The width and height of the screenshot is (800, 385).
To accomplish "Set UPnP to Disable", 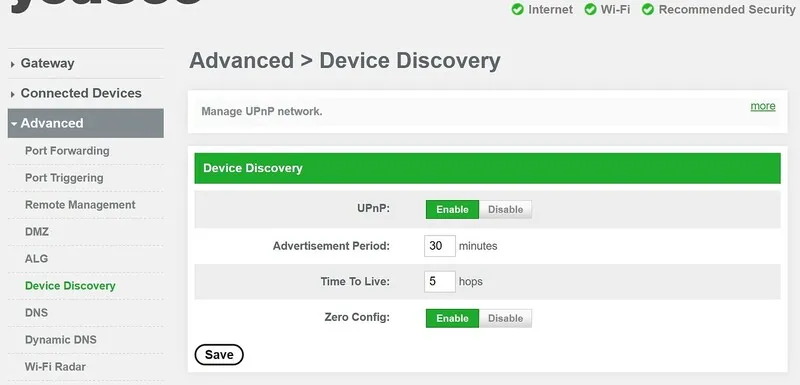I will click(505, 210).
